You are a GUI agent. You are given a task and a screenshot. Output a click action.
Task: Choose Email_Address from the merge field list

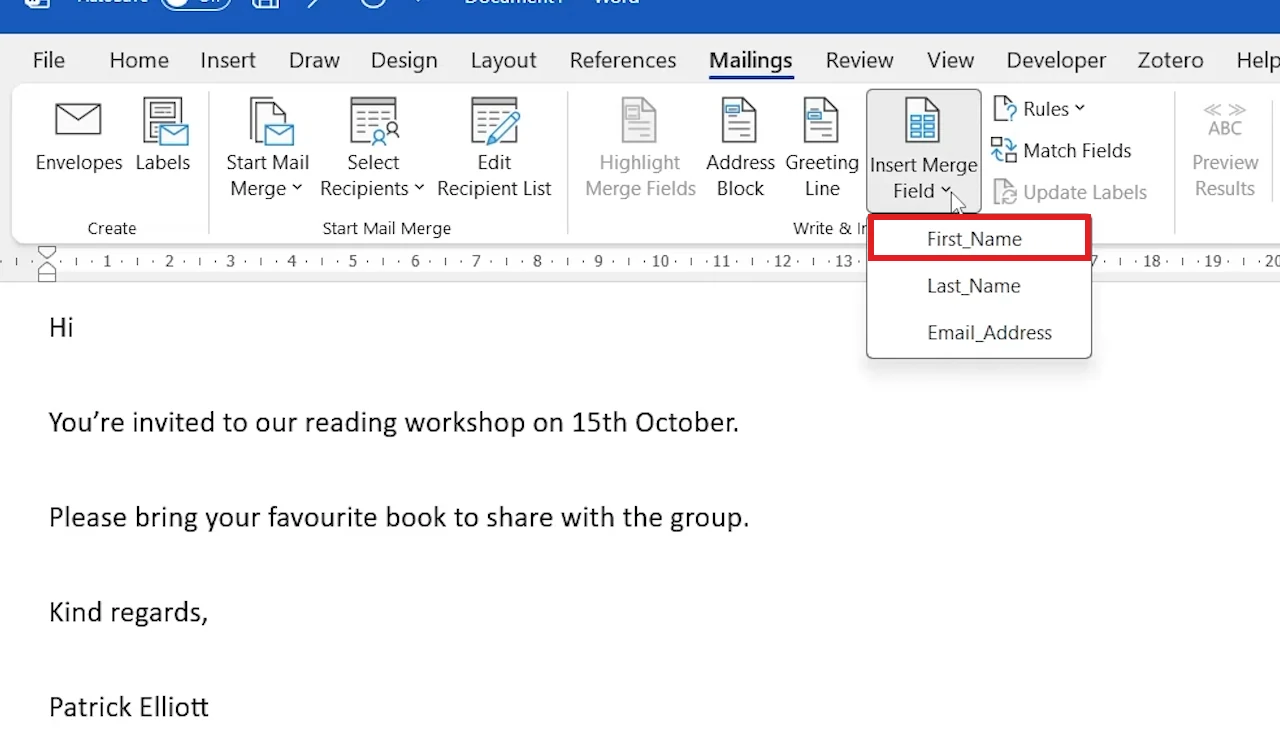(979, 333)
